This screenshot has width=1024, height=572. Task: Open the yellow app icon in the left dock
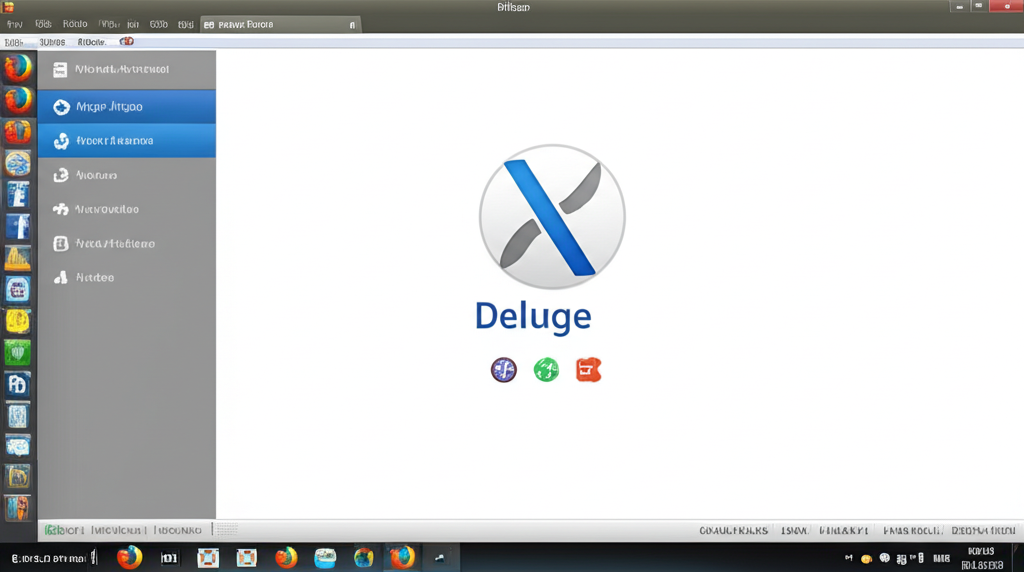click(x=18, y=321)
